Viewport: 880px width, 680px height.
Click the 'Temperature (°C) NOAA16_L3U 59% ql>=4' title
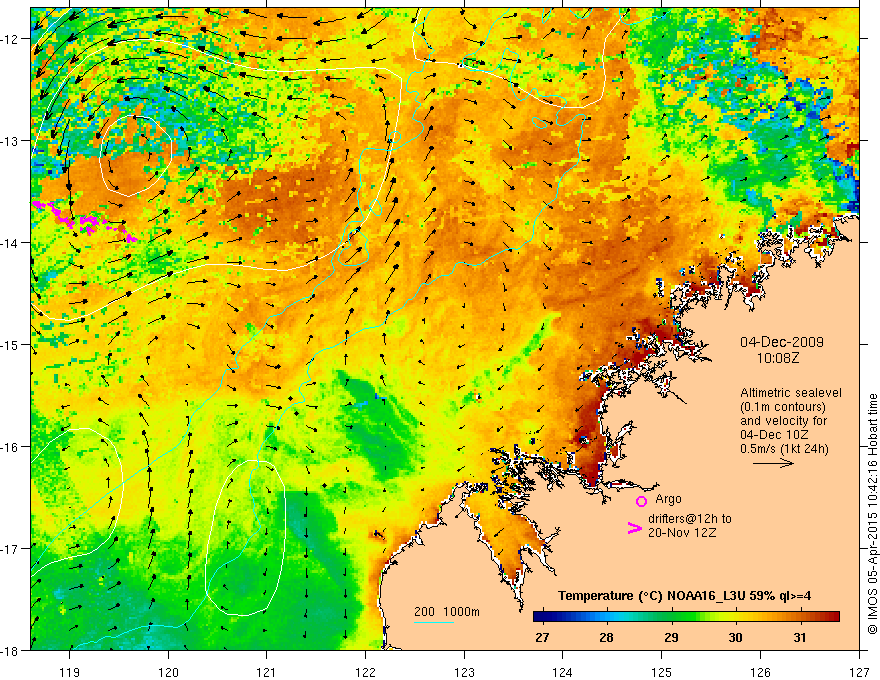tap(685, 596)
